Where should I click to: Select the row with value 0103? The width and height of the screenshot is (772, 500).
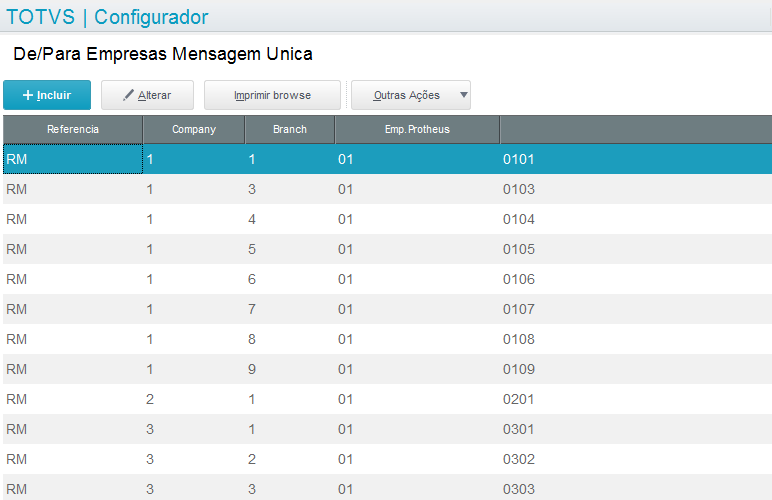pos(387,189)
